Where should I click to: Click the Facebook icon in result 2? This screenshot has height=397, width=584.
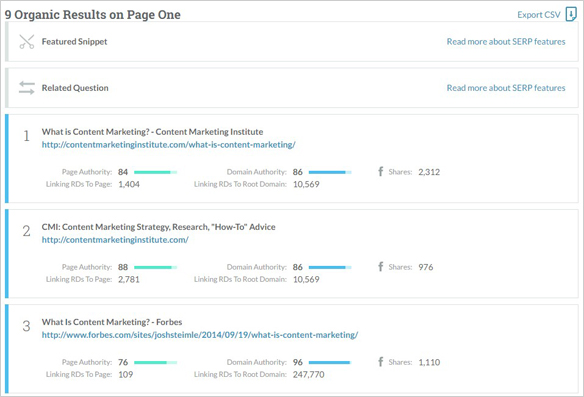tap(380, 267)
